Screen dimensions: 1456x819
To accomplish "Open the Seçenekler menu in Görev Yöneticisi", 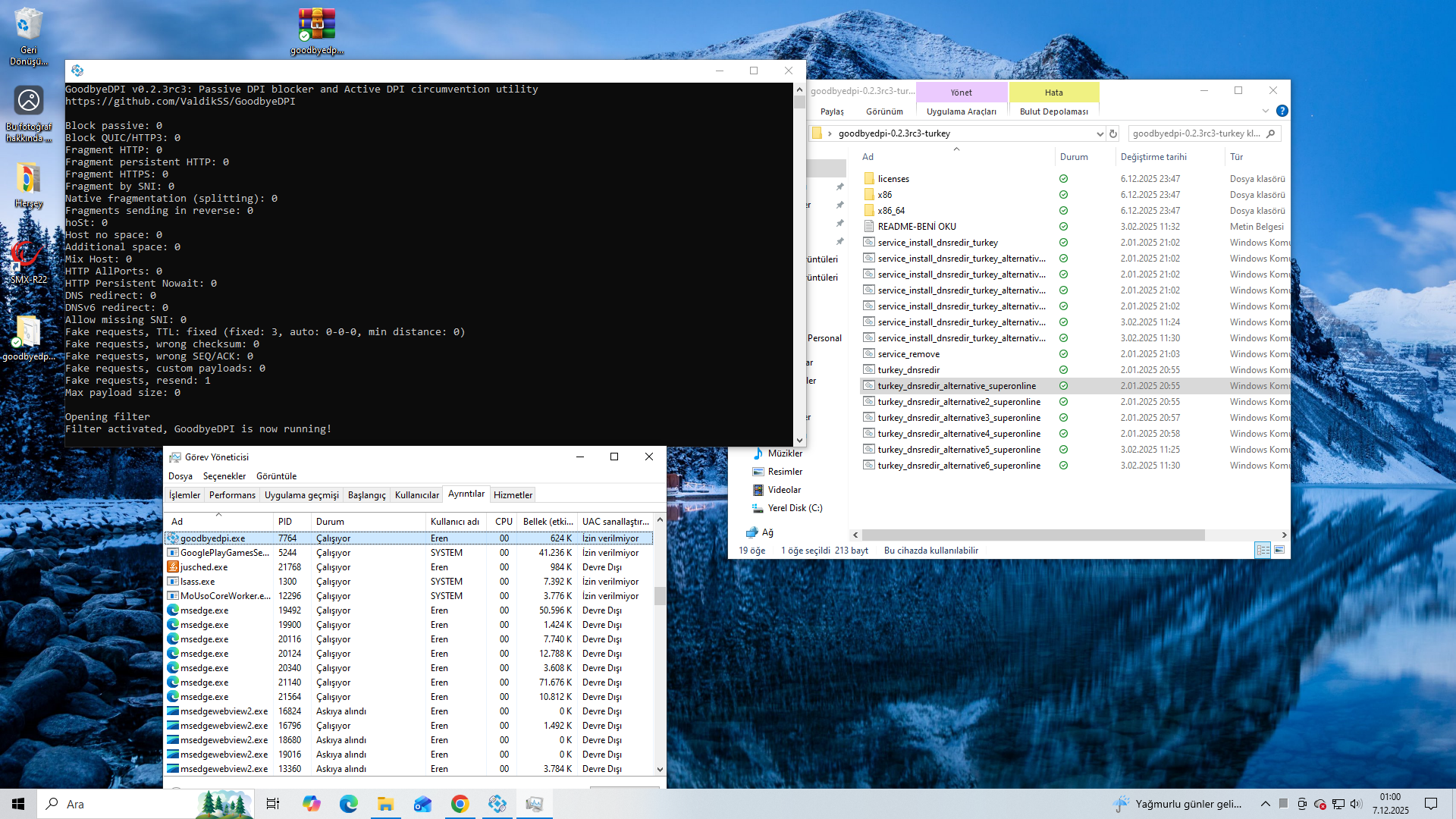I will [x=224, y=476].
